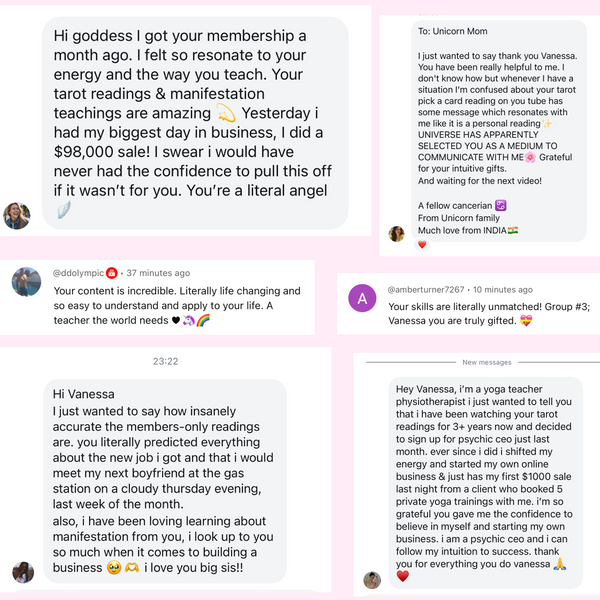This screenshot has width=600, height=600.
Task: Click the sender avatar beside Unicorn Mom message
Action: [x=396, y=233]
